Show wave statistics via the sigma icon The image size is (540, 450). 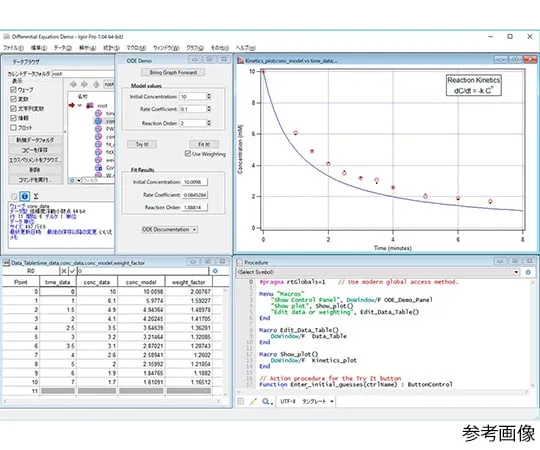36,196
